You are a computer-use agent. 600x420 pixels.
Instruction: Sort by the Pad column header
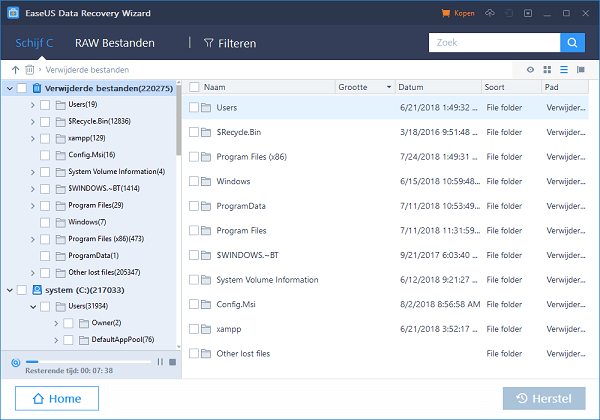coord(565,87)
